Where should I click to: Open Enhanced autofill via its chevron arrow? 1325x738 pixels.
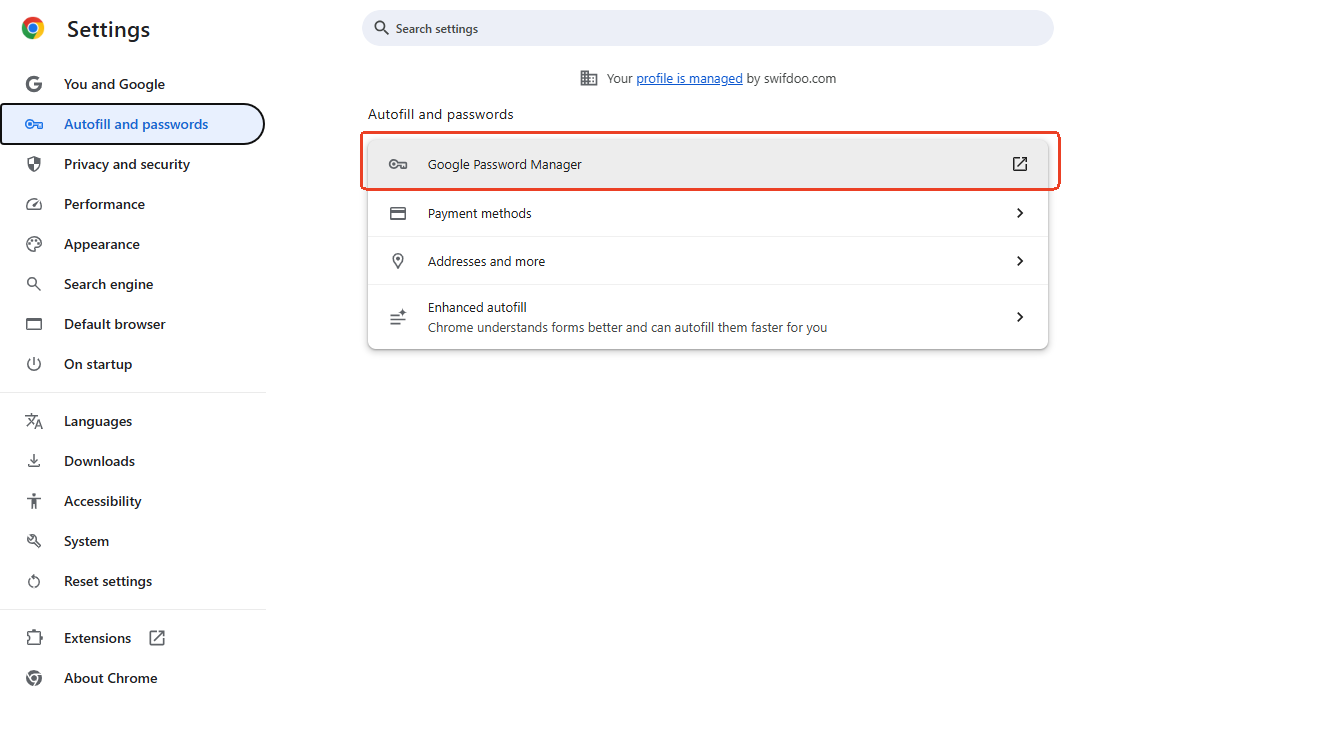pos(1020,317)
